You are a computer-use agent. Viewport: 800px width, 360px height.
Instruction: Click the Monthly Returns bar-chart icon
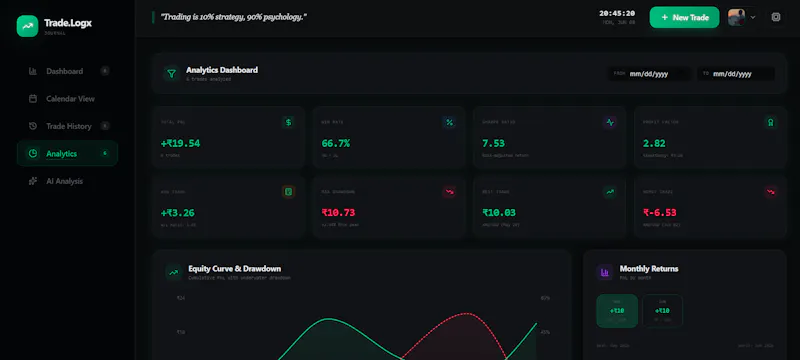pos(605,272)
